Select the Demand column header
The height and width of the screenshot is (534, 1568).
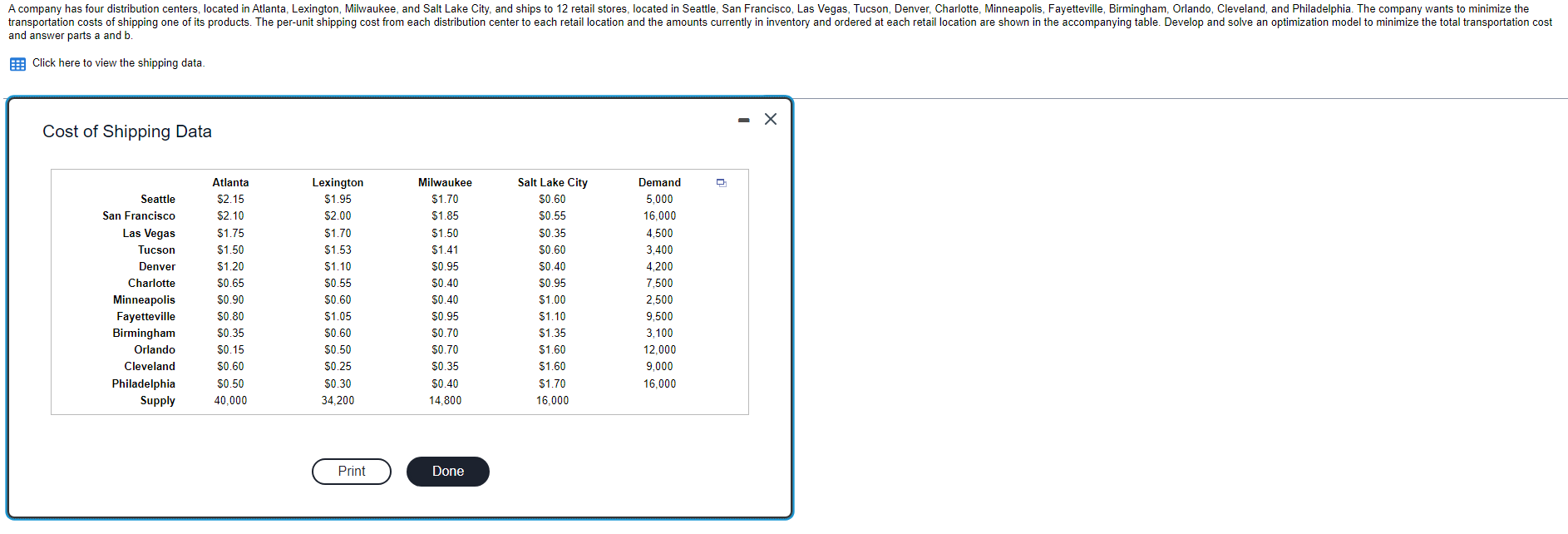point(659,183)
